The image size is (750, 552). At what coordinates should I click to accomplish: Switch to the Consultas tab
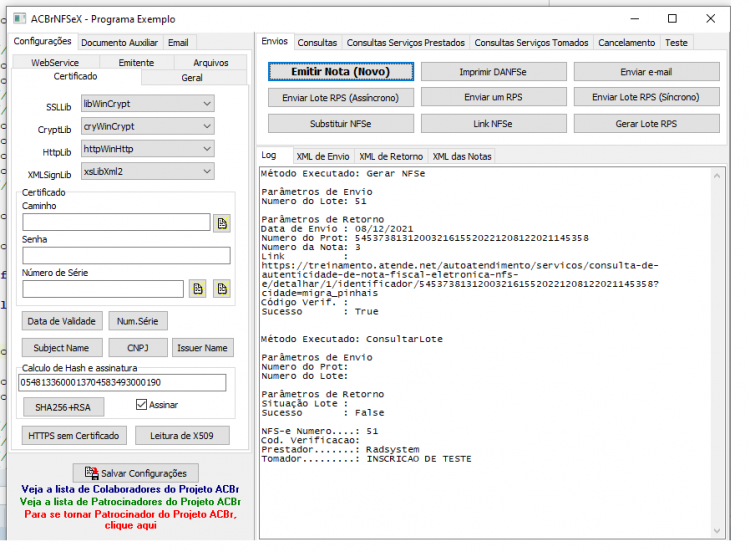[x=317, y=43]
